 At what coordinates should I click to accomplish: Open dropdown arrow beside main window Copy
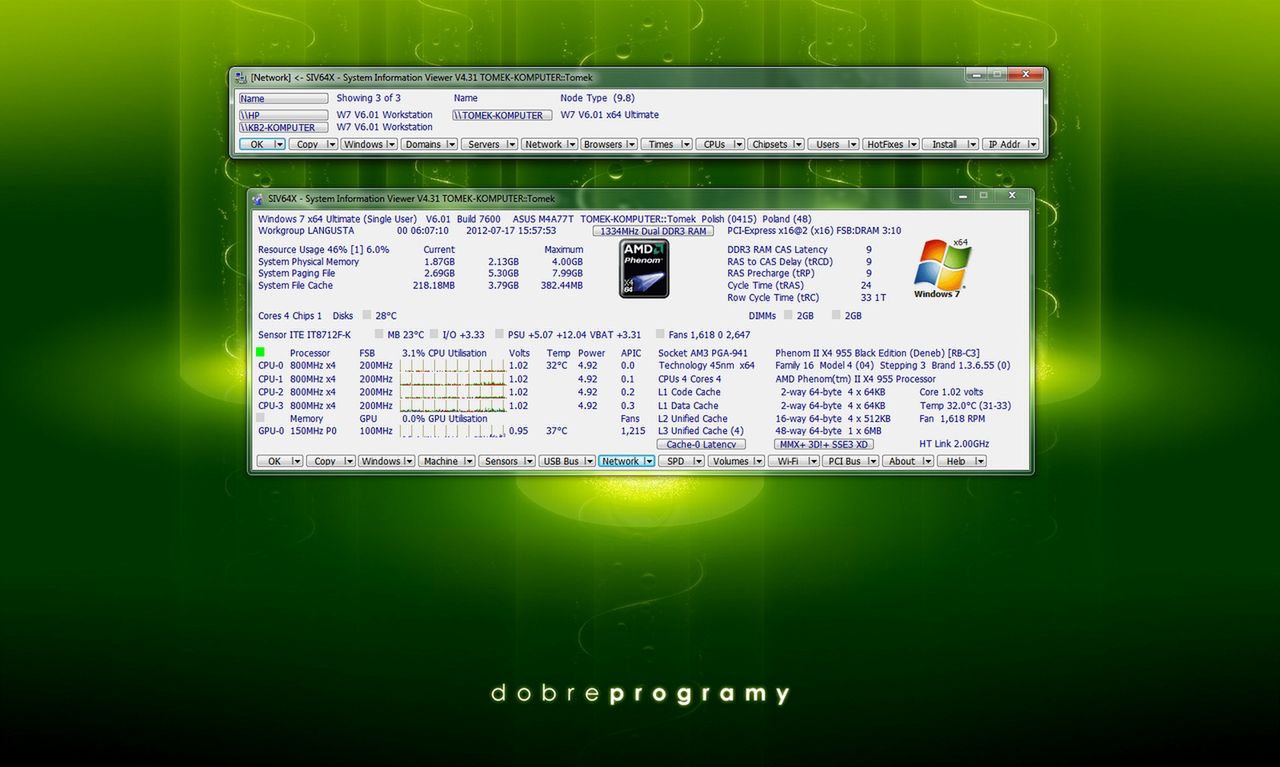349,461
